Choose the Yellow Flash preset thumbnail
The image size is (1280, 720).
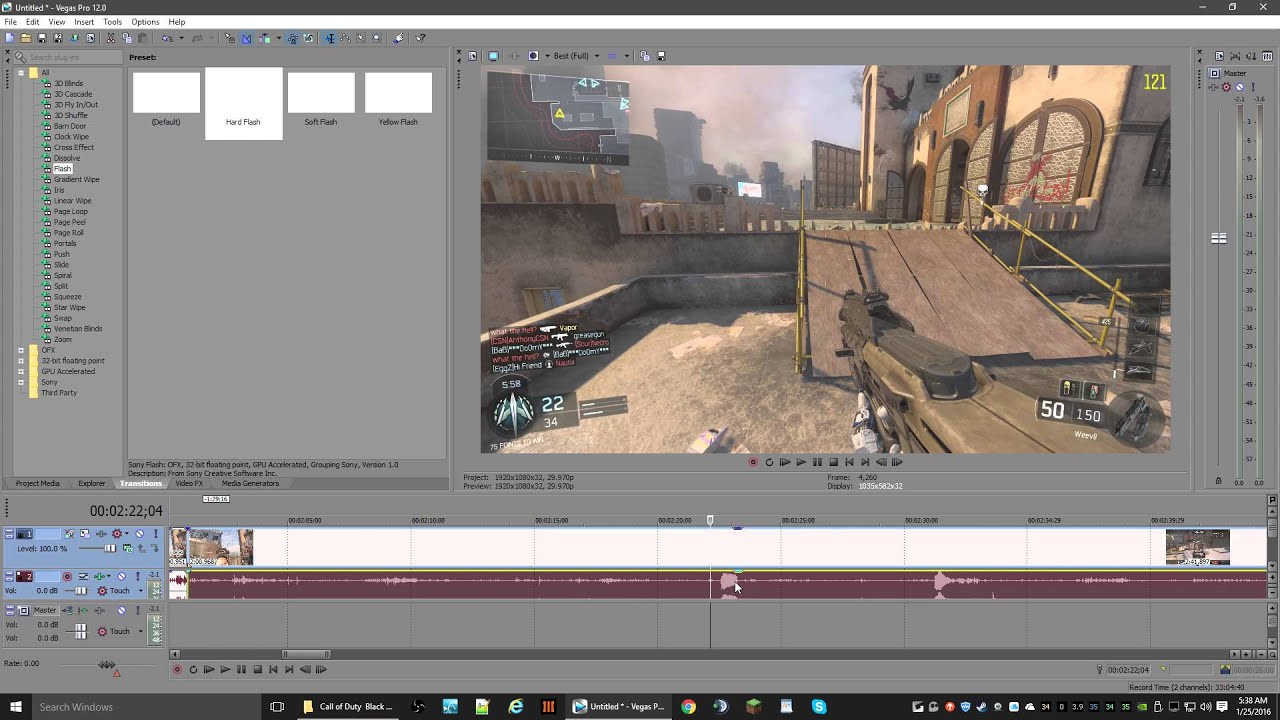click(398, 93)
